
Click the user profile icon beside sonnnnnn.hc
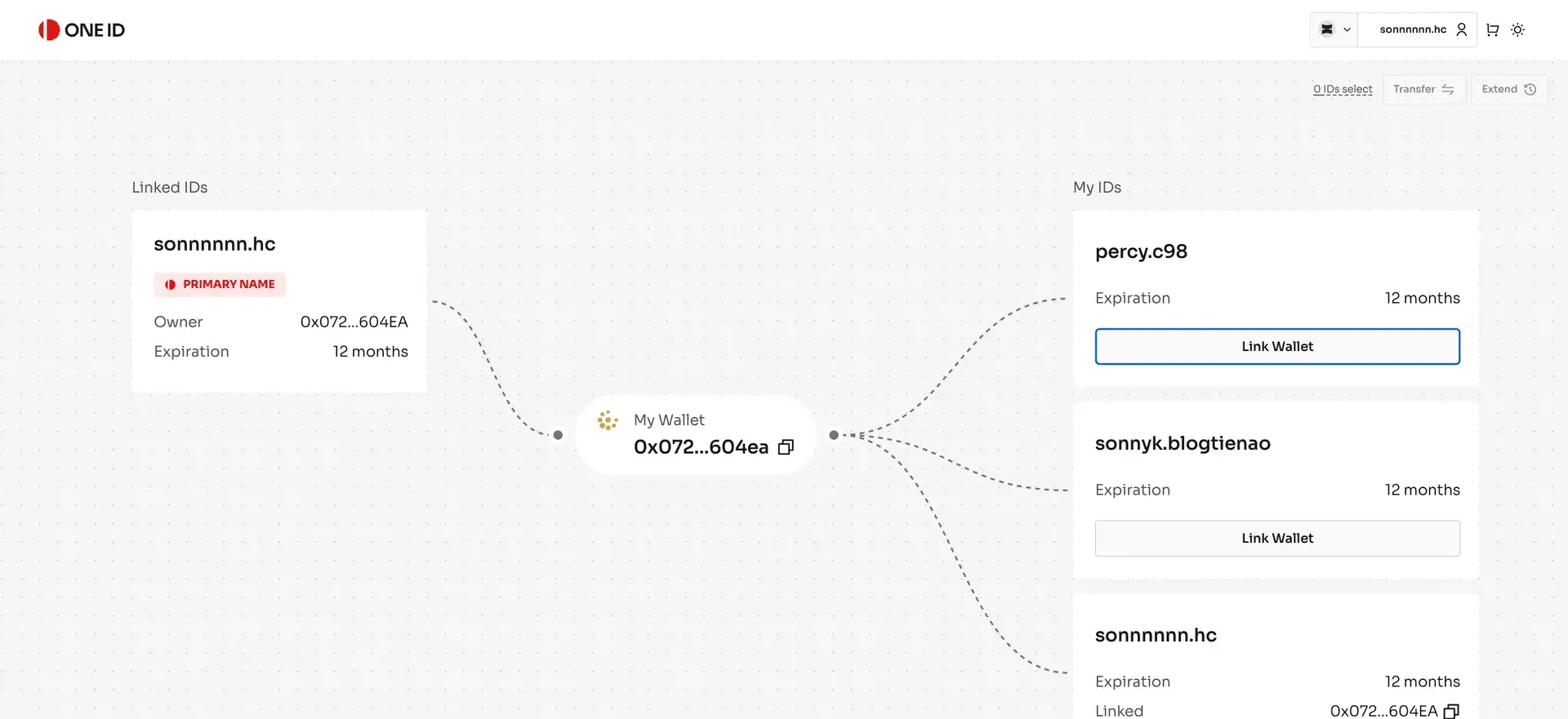coord(1461,29)
